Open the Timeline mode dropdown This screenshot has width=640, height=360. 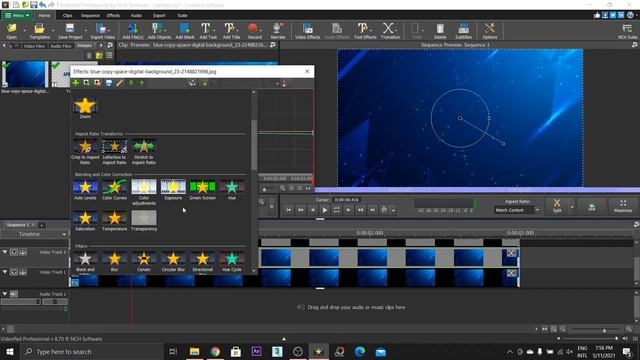coord(34,234)
